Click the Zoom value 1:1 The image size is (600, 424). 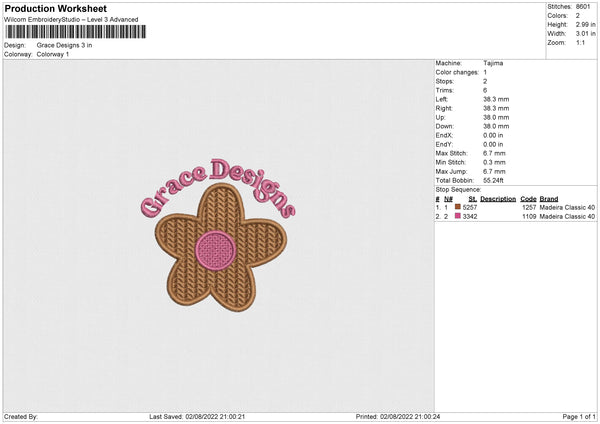click(x=580, y=42)
